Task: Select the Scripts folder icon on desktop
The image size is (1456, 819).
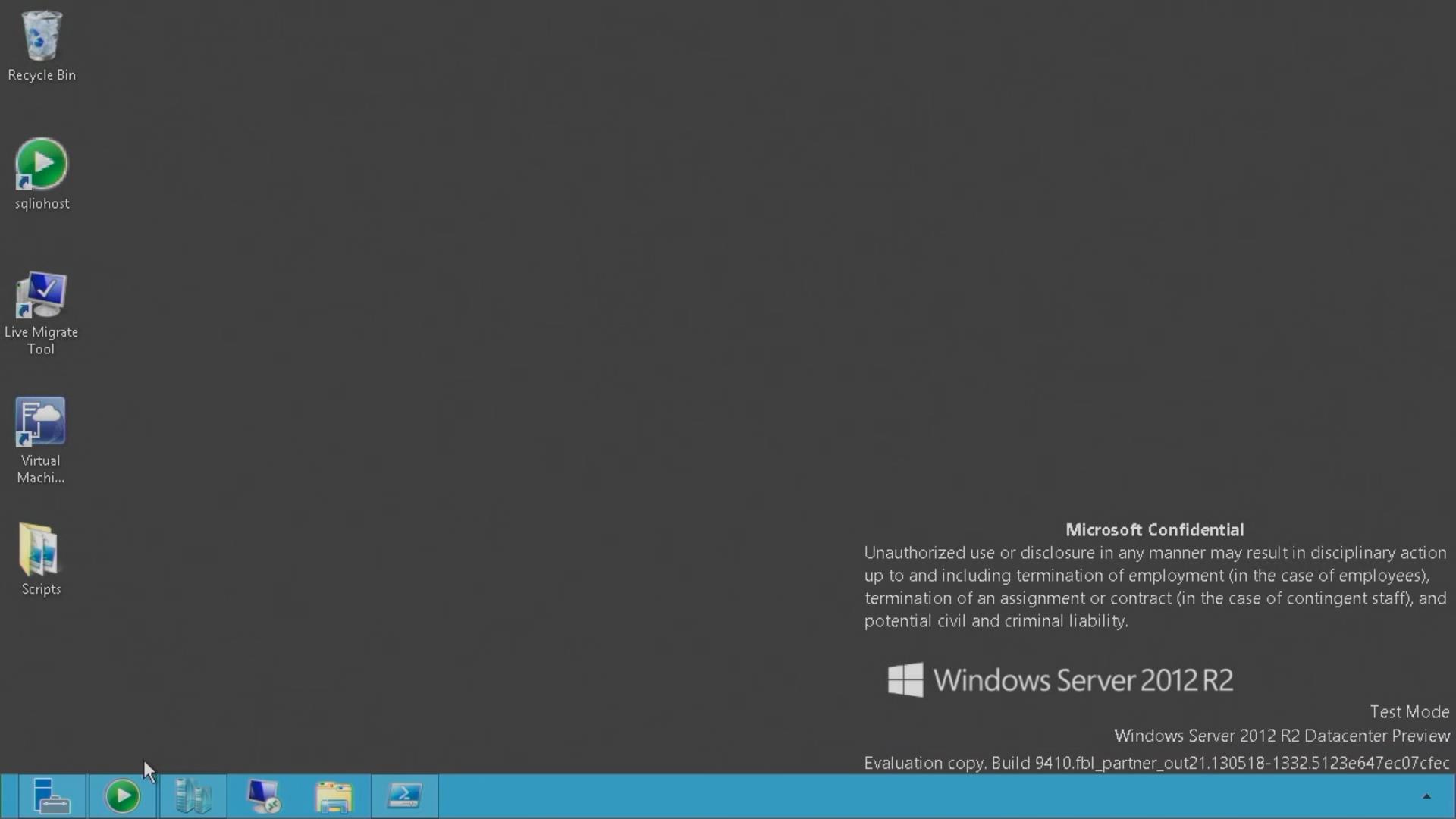Action: (41, 550)
